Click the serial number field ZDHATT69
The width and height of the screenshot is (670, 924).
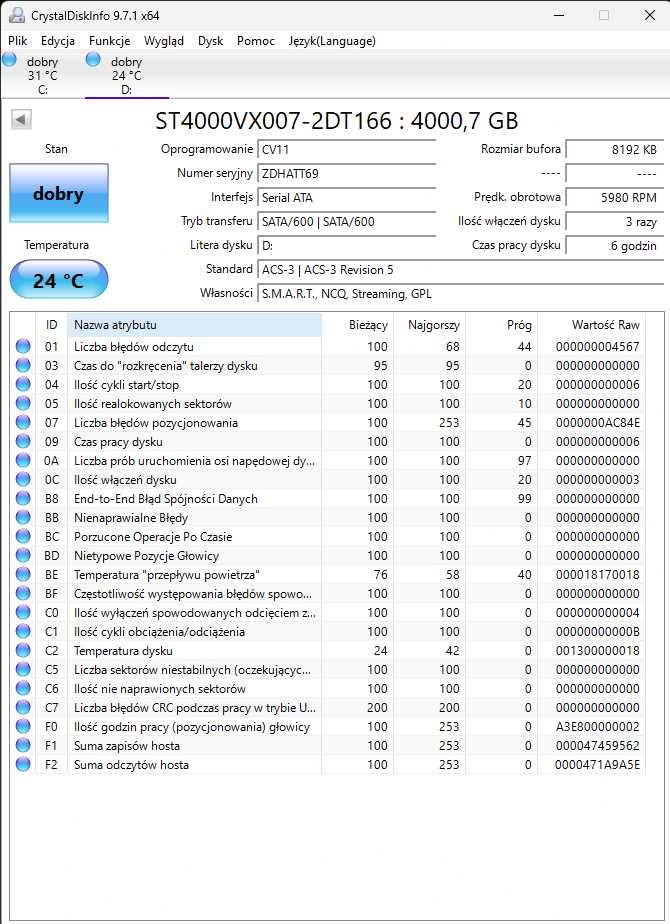coord(346,173)
